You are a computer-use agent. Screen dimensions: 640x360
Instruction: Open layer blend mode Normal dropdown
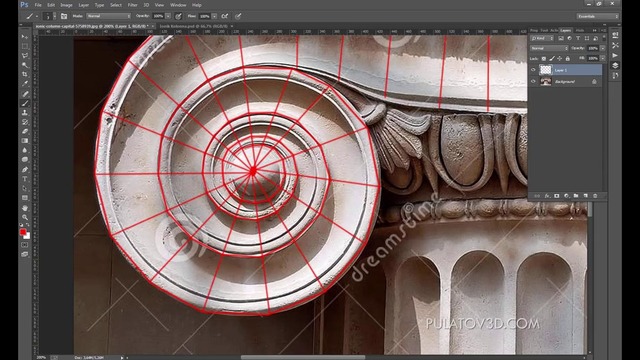click(549, 48)
